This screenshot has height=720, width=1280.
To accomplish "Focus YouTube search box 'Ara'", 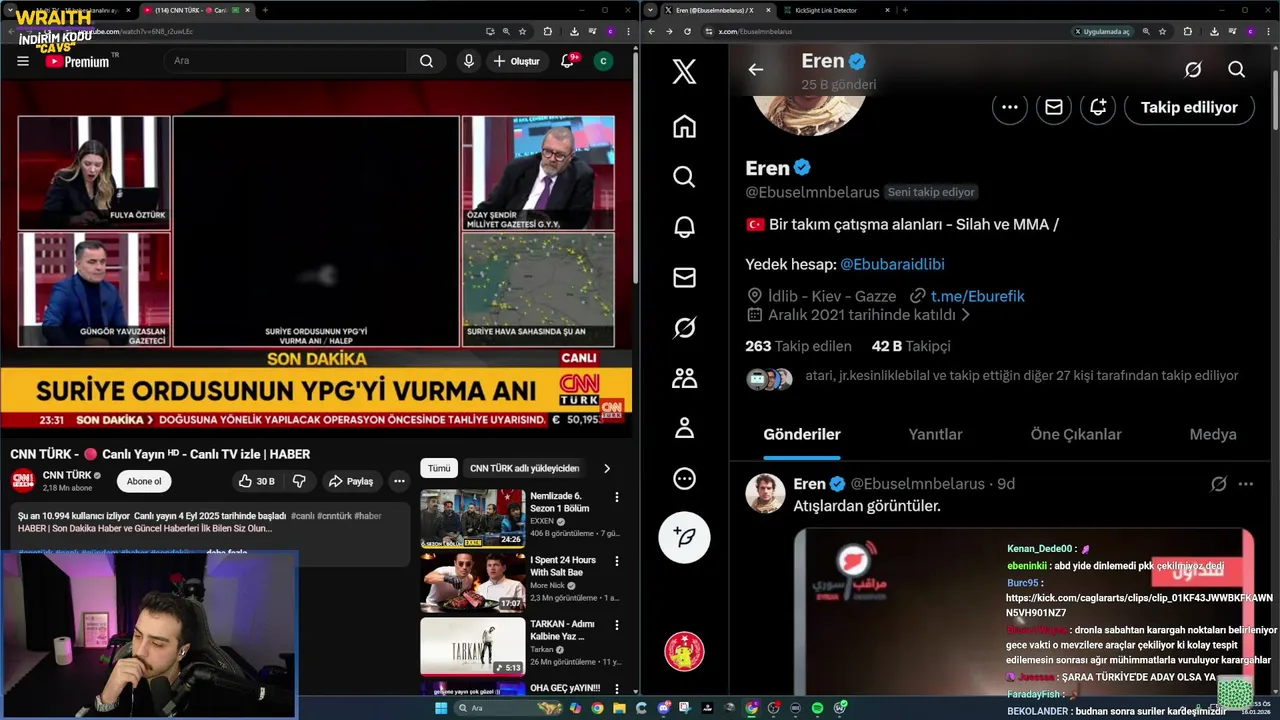I will [285, 61].
